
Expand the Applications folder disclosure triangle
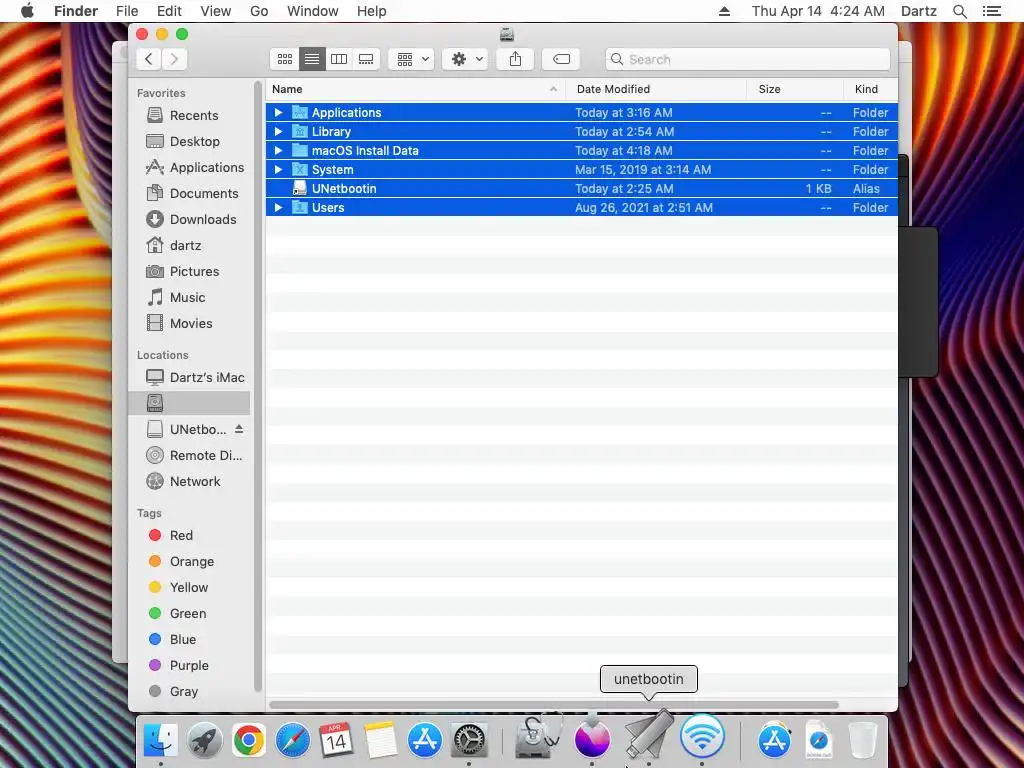(x=278, y=112)
